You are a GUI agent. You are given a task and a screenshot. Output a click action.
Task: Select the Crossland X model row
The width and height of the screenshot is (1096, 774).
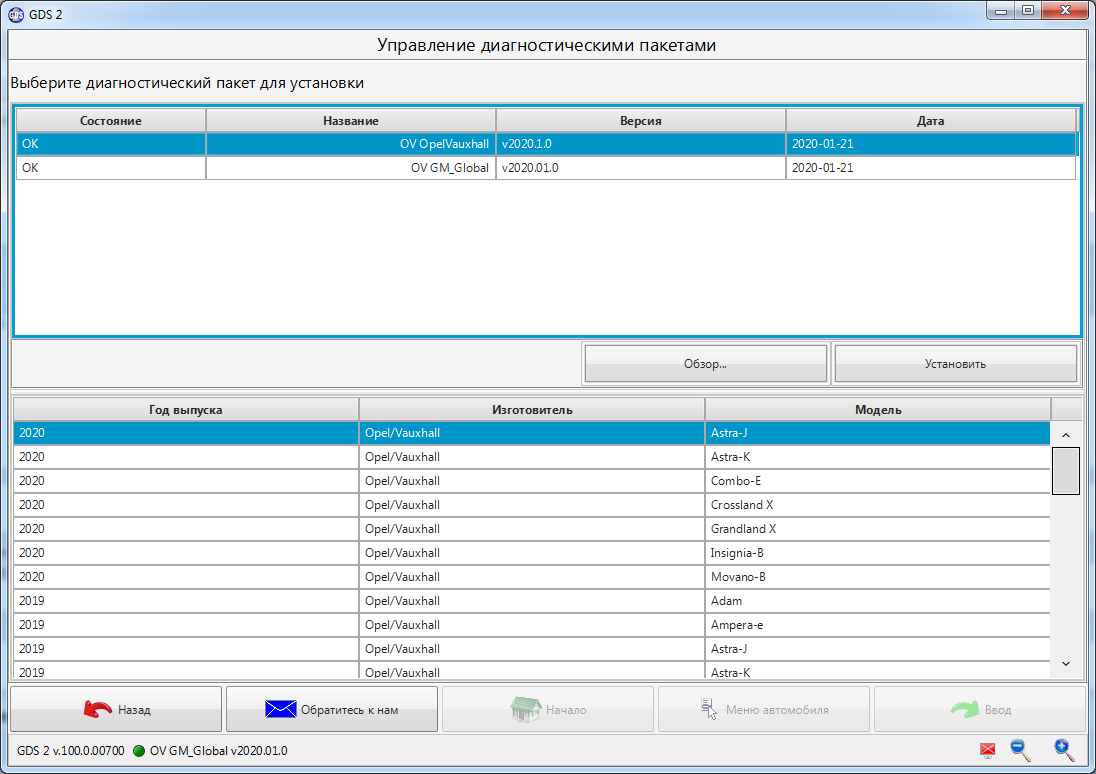coord(532,505)
